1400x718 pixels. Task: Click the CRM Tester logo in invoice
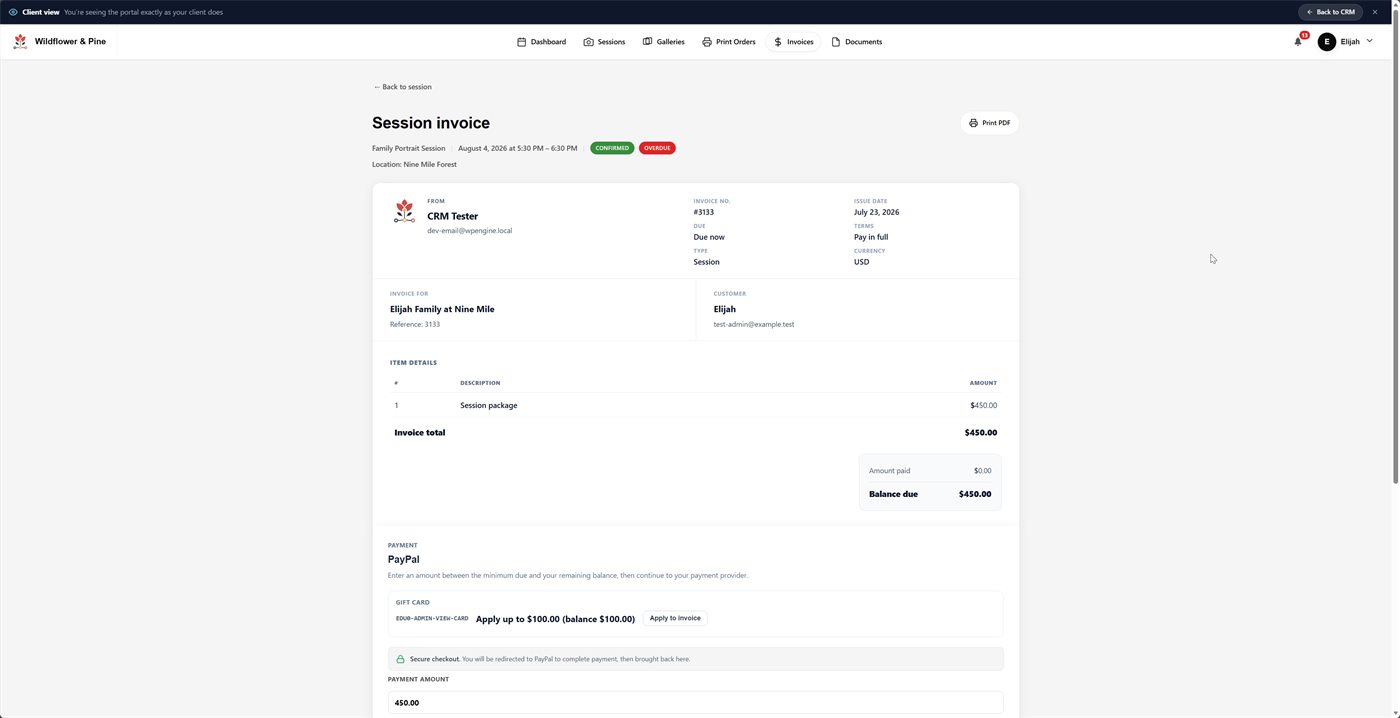pos(404,211)
